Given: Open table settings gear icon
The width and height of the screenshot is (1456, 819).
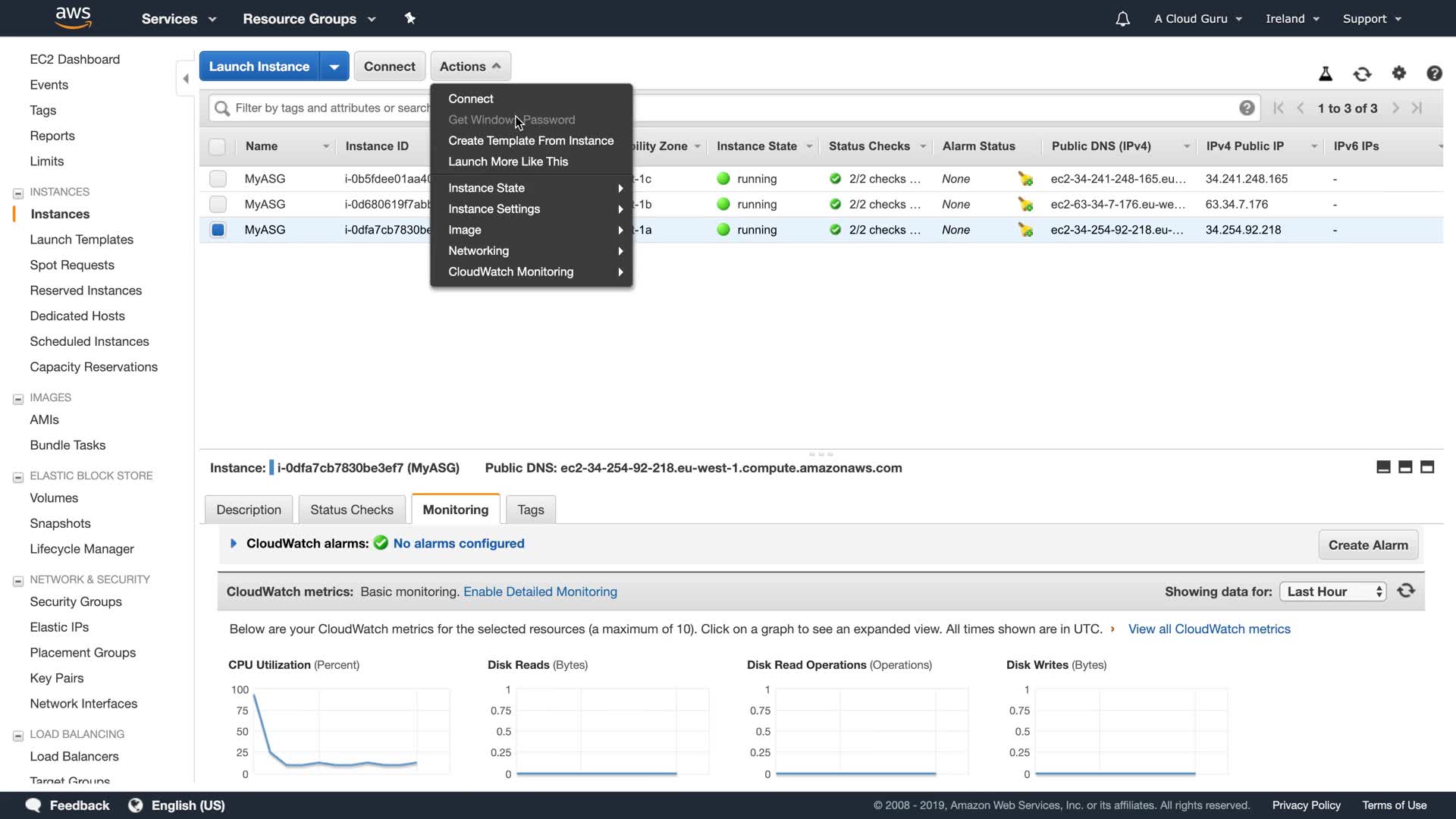Looking at the screenshot, I should coord(1398,74).
